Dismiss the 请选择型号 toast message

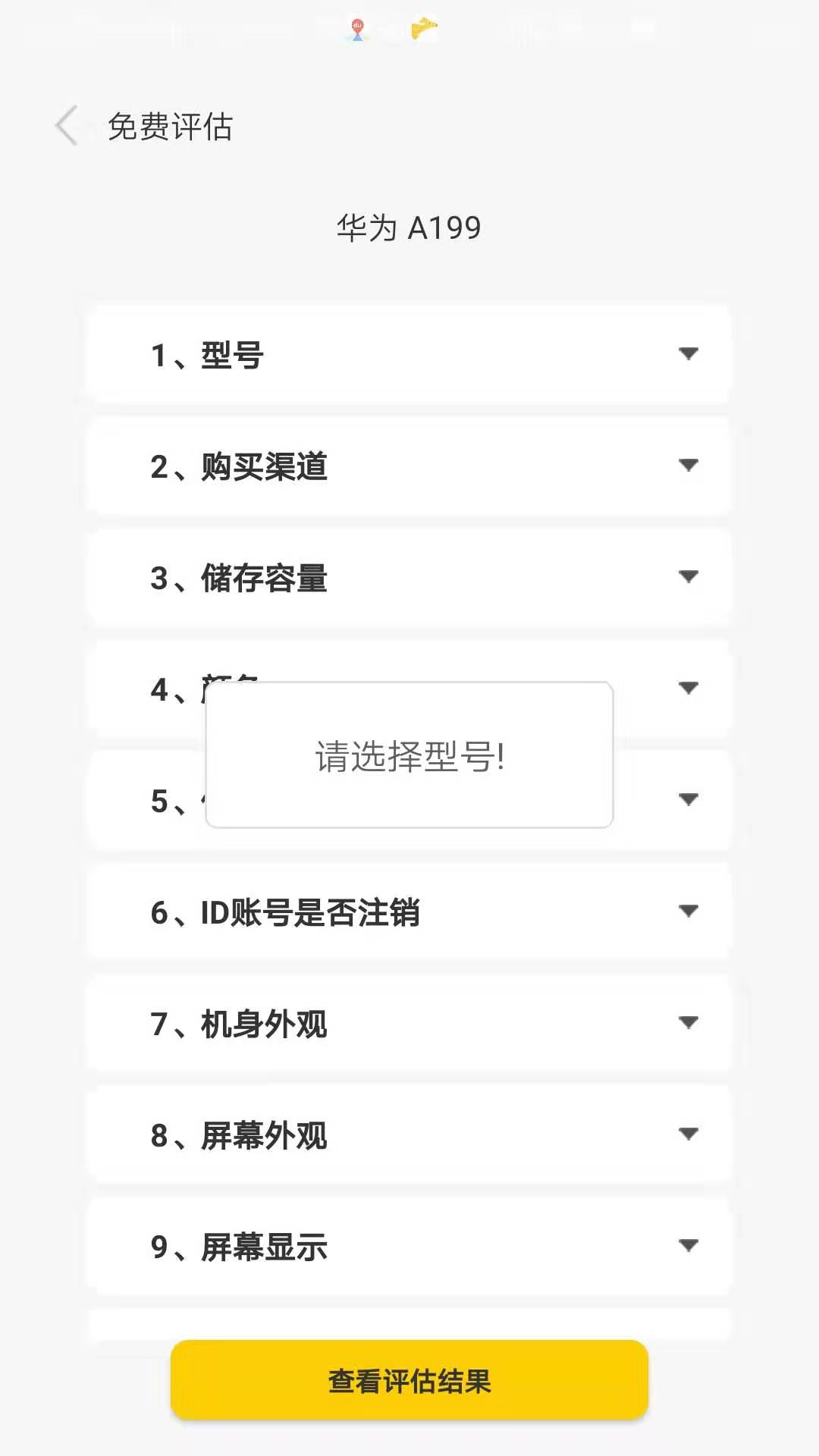(409, 754)
